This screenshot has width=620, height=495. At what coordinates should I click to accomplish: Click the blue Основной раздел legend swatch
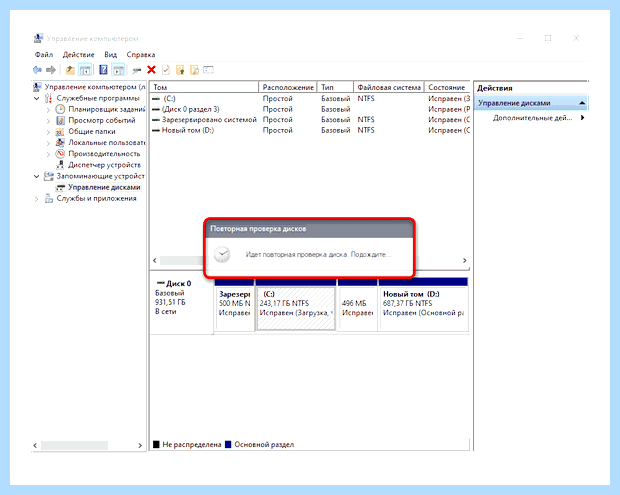tap(228, 445)
